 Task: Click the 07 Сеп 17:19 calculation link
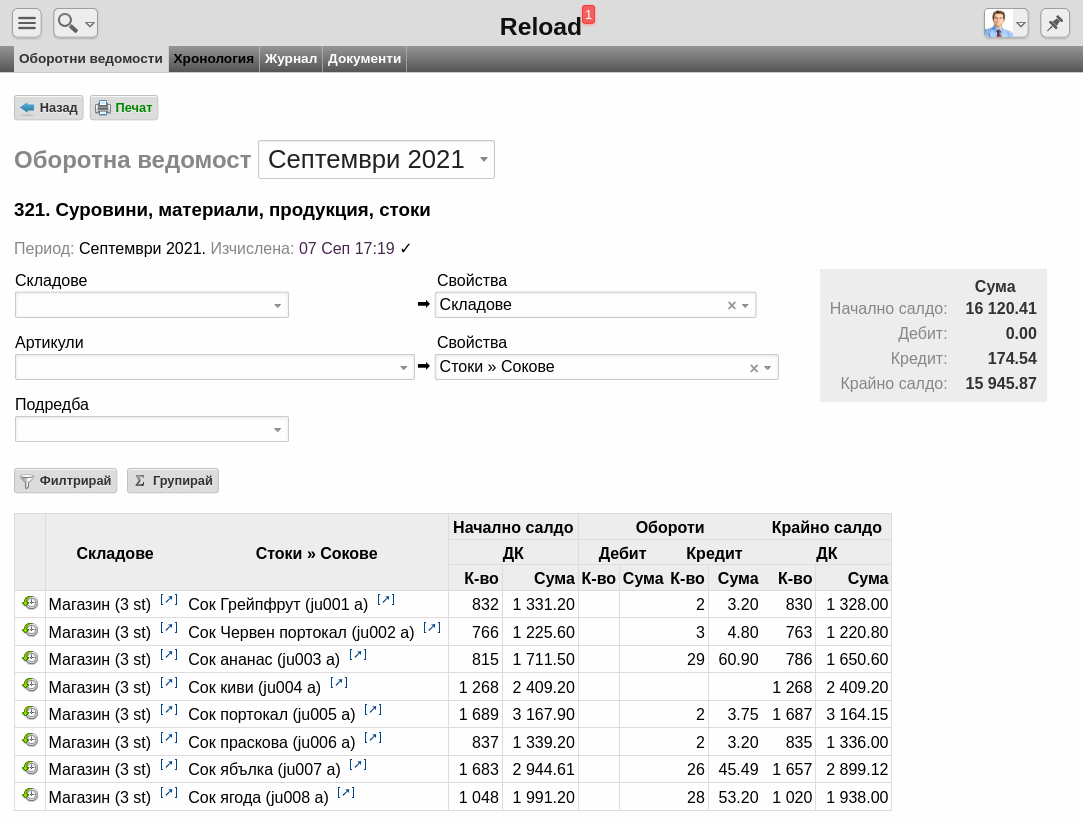pos(347,249)
